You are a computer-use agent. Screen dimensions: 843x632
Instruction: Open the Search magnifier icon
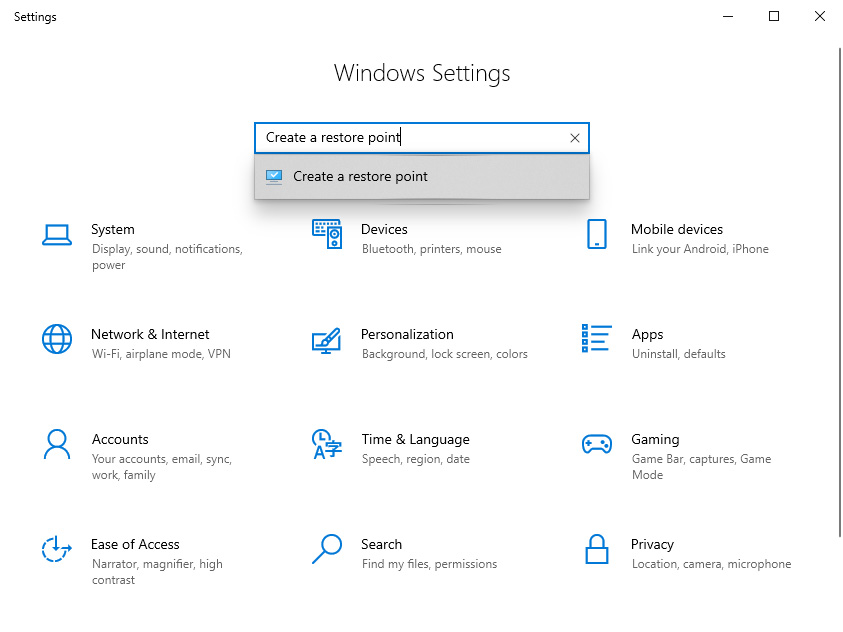pos(327,549)
